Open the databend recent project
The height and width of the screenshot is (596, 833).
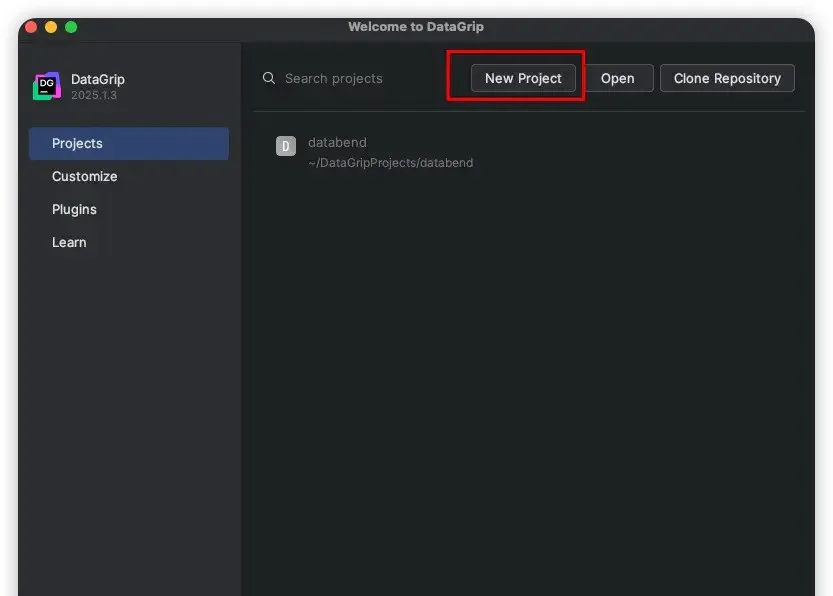(529, 152)
